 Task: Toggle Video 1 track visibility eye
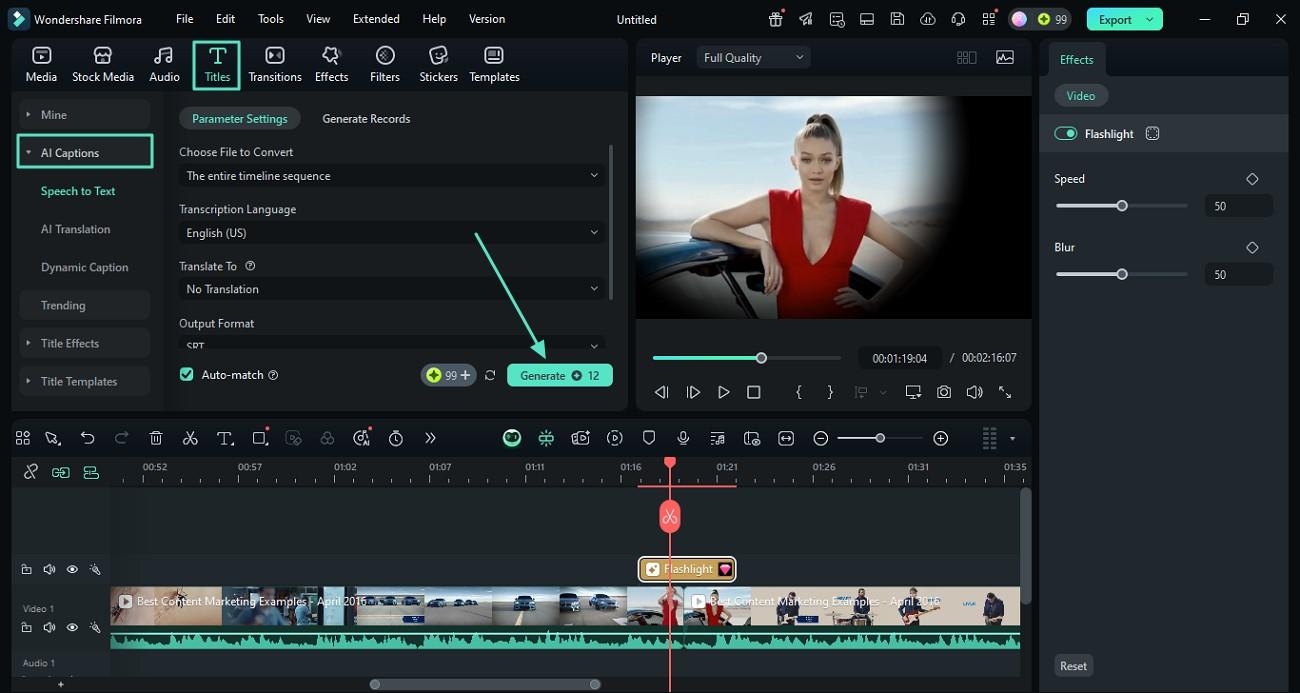coord(72,627)
